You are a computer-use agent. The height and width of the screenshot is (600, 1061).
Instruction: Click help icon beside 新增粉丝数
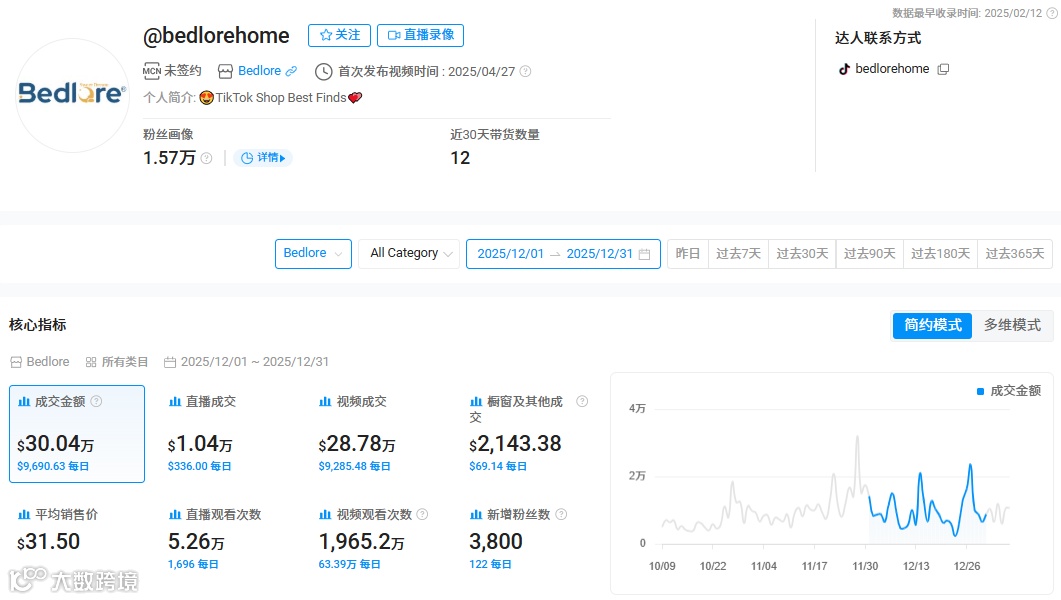click(561, 514)
